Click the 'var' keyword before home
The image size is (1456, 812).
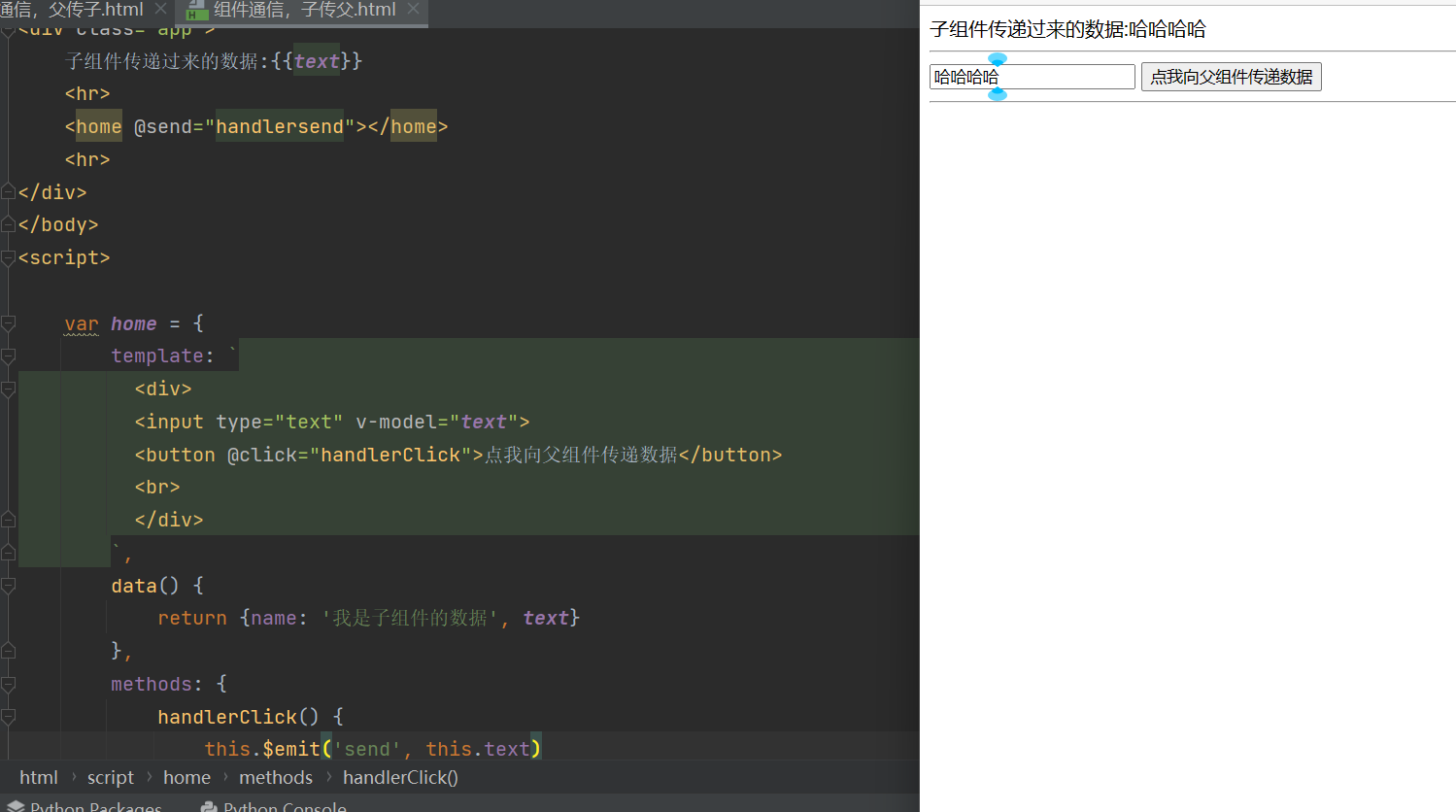click(x=82, y=323)
